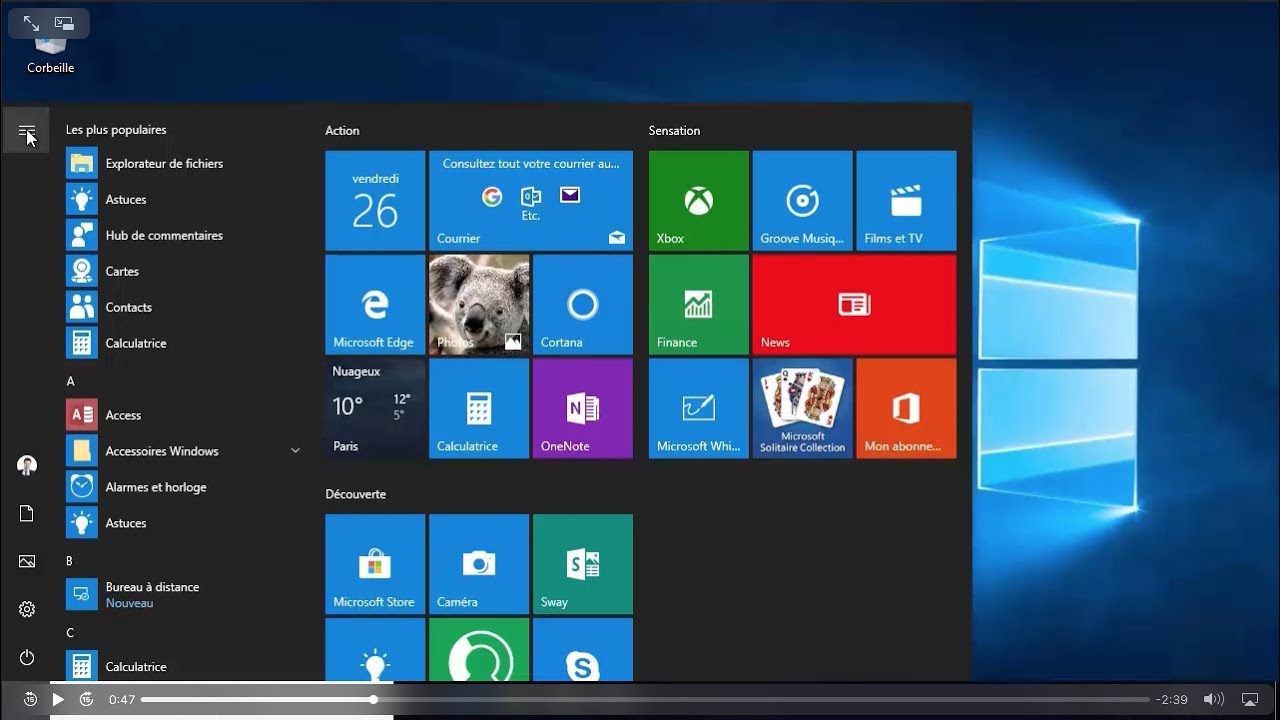Open Microsoft Solitaire Collection tile
This screenshot has width=1280, height=720.
(803, 409)
